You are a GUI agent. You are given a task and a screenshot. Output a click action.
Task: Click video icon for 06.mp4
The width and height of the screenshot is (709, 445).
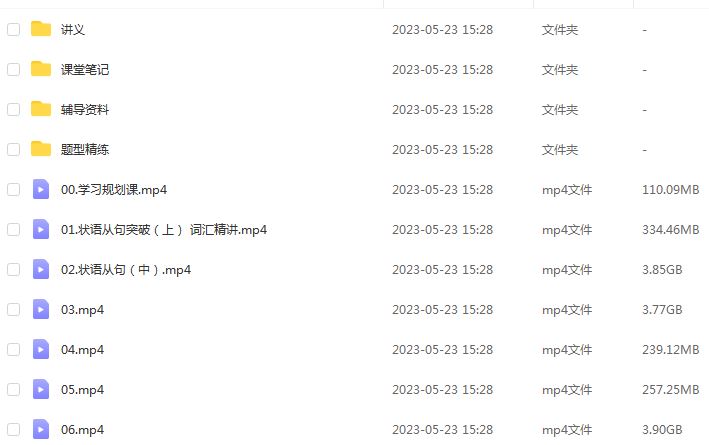(41, 429)
